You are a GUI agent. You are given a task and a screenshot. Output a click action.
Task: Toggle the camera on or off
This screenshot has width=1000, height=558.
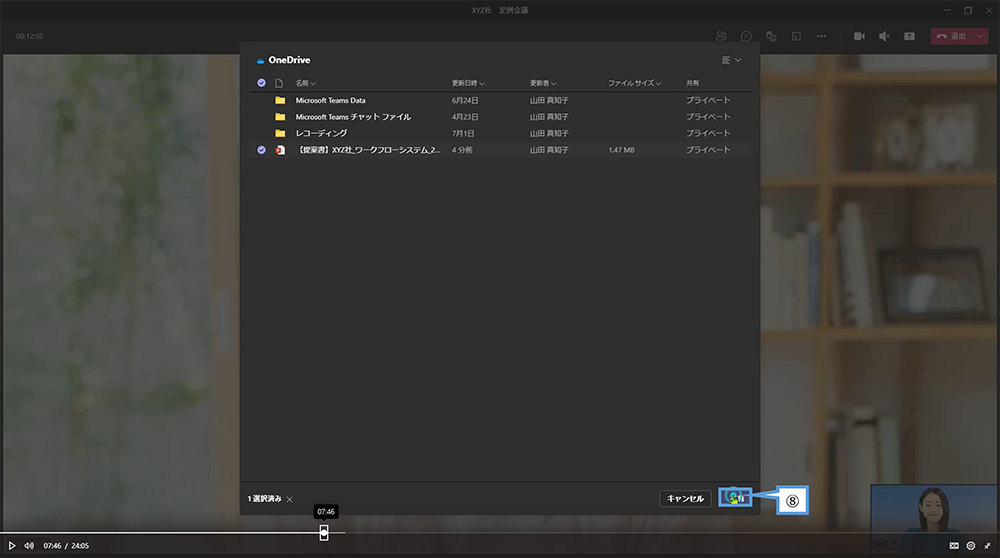859,36
